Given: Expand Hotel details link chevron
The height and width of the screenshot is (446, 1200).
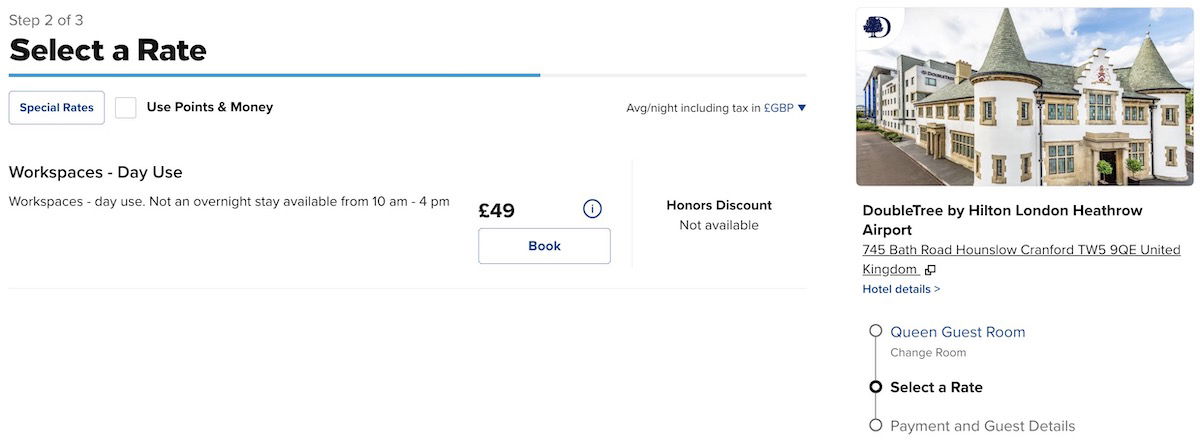Looking at the screenshot, I should click(937, 290).
